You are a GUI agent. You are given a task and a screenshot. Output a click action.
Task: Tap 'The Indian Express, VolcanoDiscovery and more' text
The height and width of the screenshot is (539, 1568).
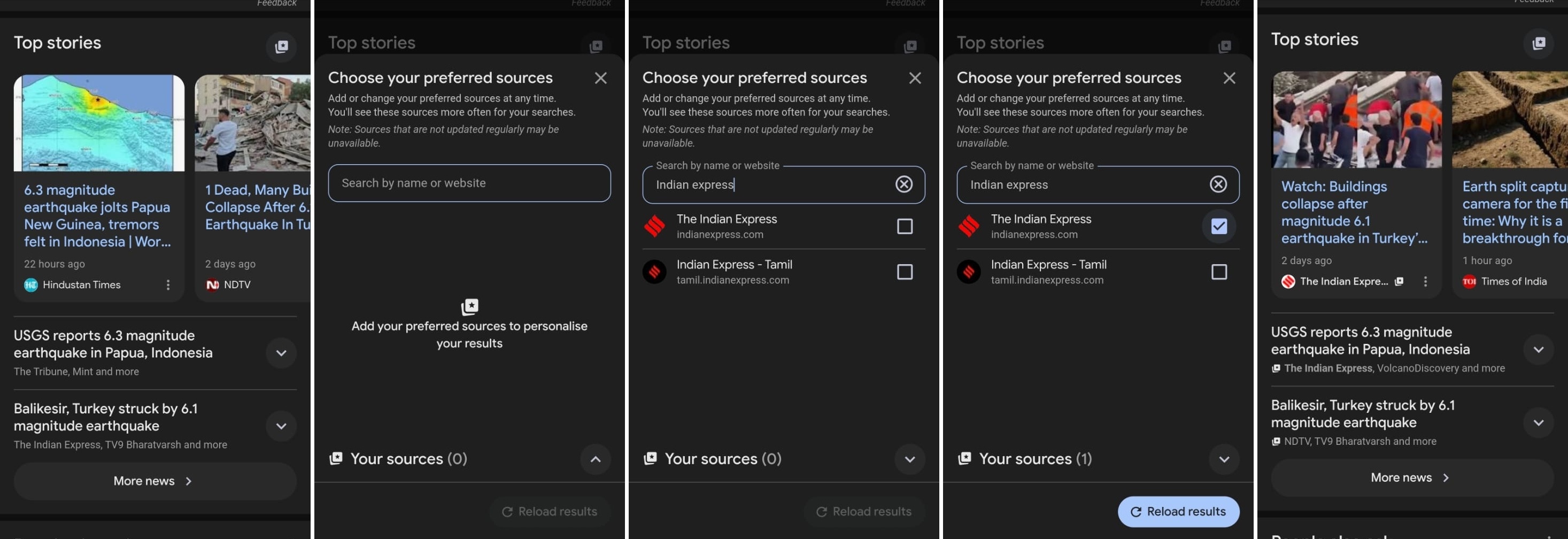tap(1394, 368)
